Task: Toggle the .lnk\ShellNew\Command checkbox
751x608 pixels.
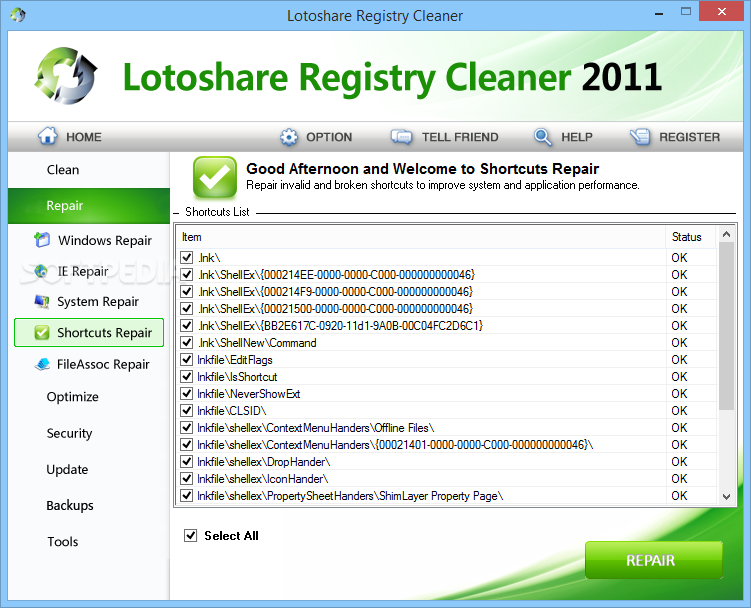Action: coord(187,343)
